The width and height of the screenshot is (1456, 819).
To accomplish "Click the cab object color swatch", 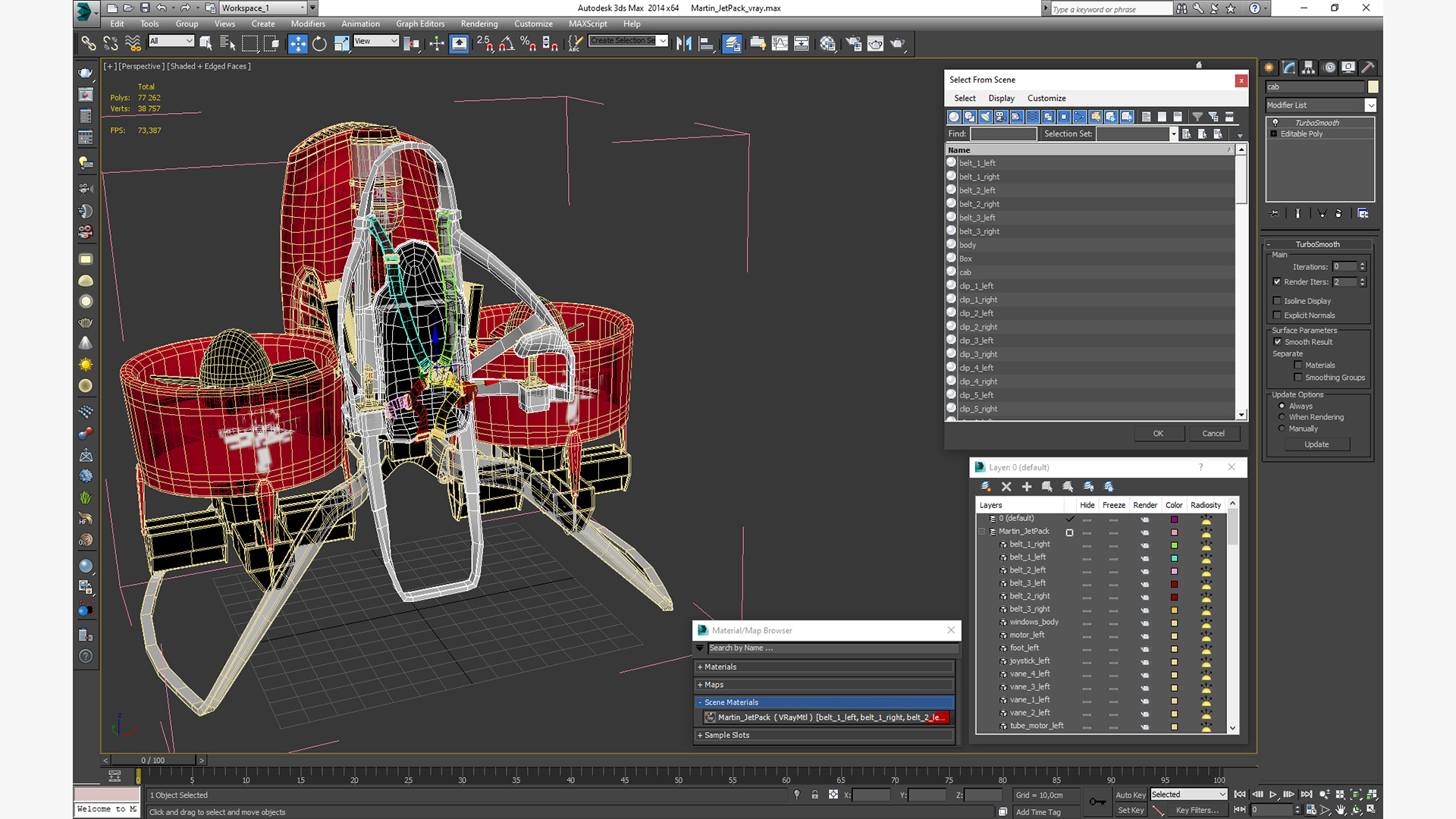I will [x=1373, y=87].
